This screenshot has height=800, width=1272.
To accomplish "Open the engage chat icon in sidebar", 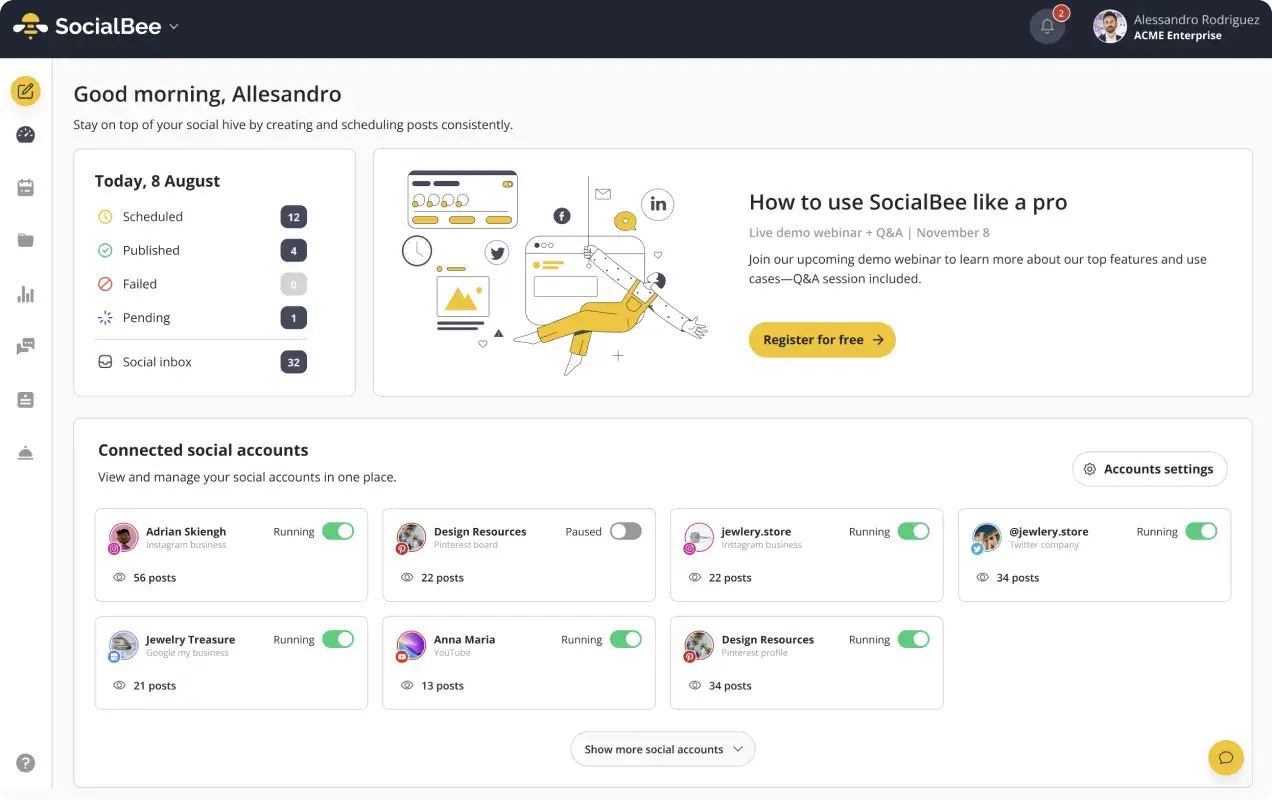I will click(25, 346).
